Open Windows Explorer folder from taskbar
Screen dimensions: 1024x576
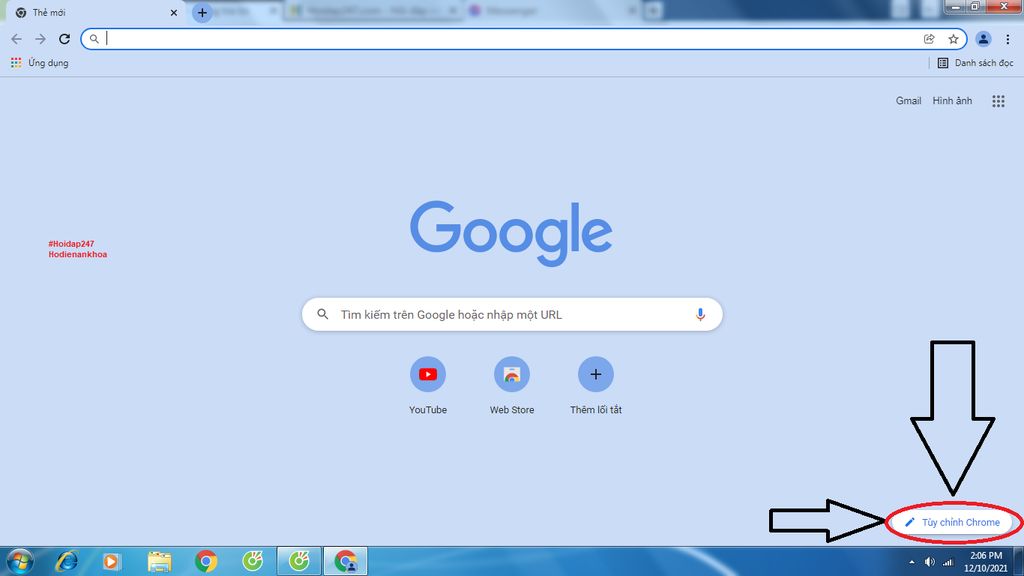[159, 561]
